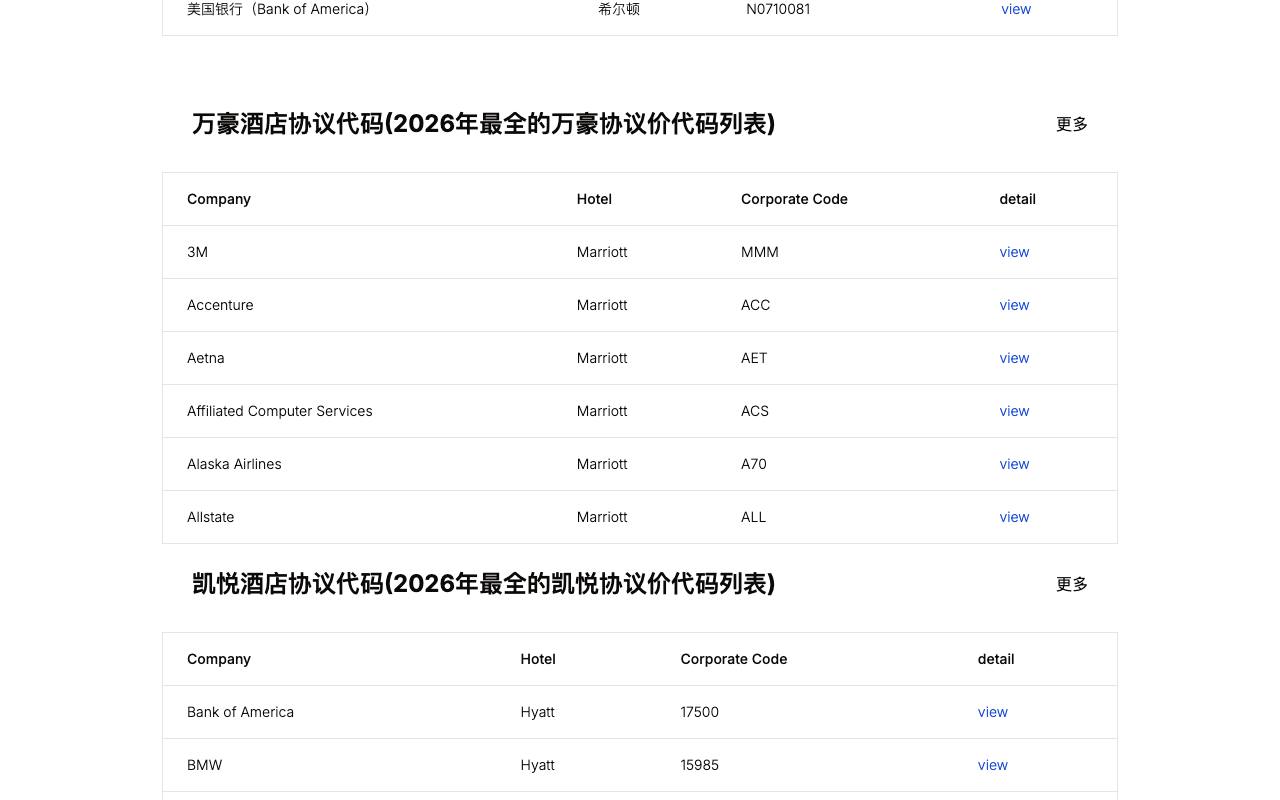Click Affiliated Computer Services company name
This screenshot has height=800, width=1280.
tap(280, 411)
